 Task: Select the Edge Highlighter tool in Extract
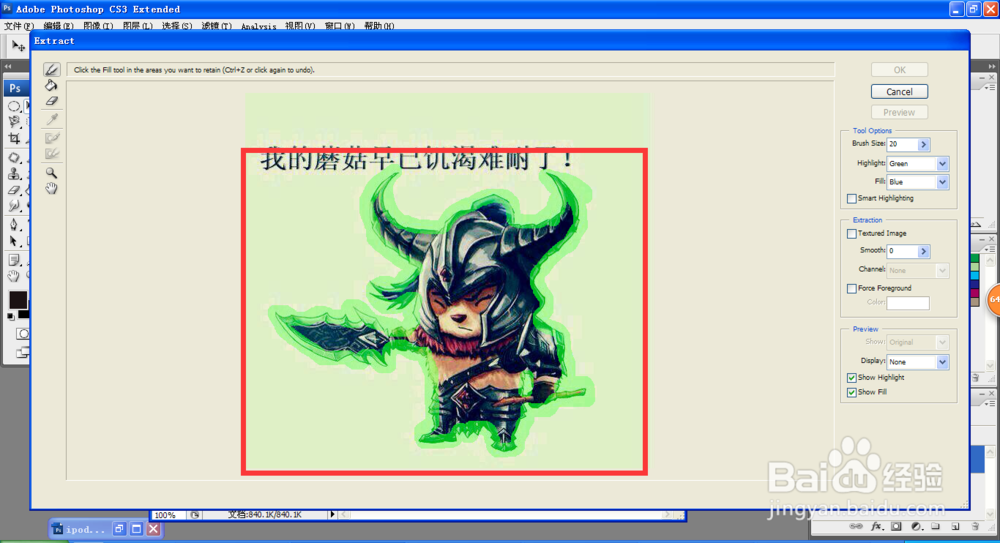tap(52, 70)
